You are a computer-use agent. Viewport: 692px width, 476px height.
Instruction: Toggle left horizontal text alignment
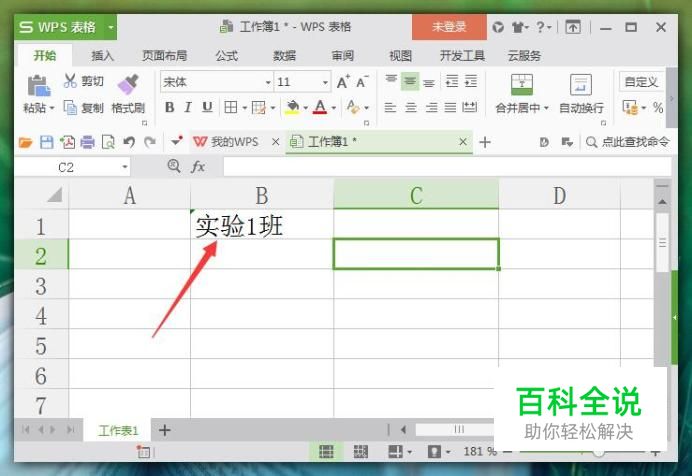pos(390,107)
